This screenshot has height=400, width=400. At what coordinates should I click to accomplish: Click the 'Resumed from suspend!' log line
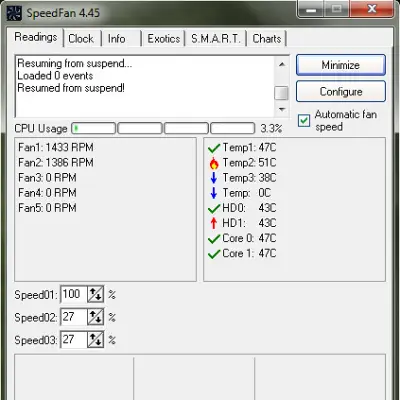pos(71,88)
